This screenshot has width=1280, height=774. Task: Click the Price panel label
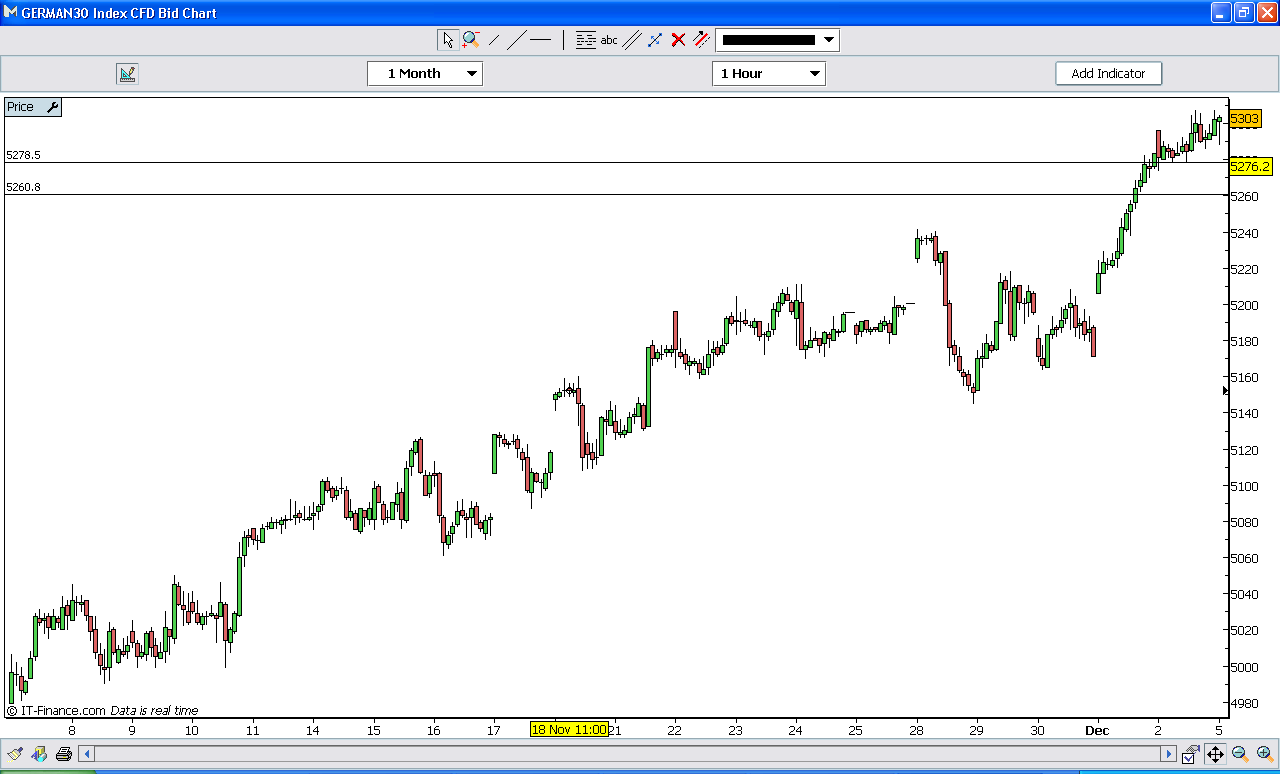click(x=20, y=107)
